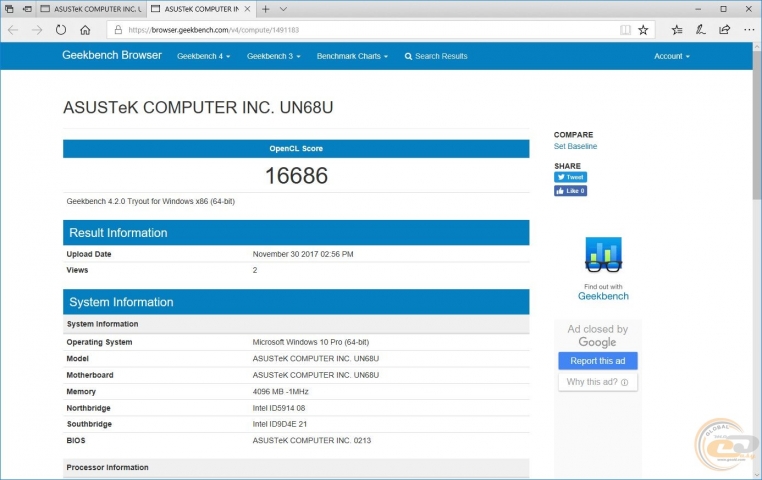Click the Facebook Like button
Image resolution: width=762 pixels, height=480 pixels.
pyautogui.click(x=571, y=191)
